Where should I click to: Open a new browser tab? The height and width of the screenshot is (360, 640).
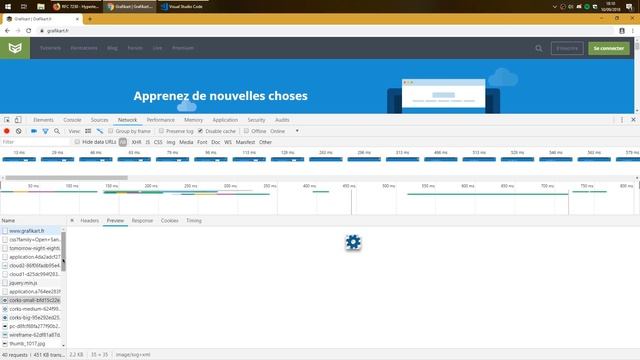click(x=90, y=19)
